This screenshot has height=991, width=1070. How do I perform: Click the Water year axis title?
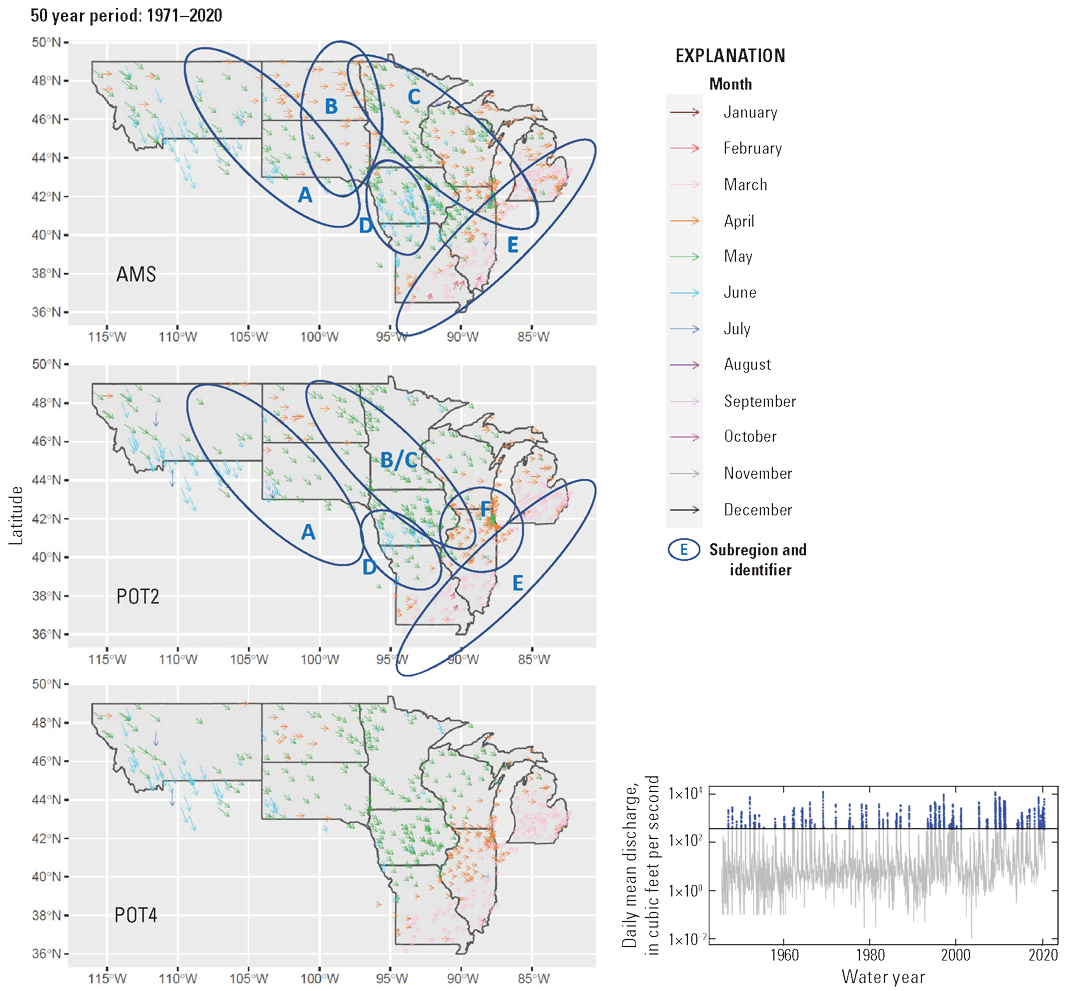point(883,976)
